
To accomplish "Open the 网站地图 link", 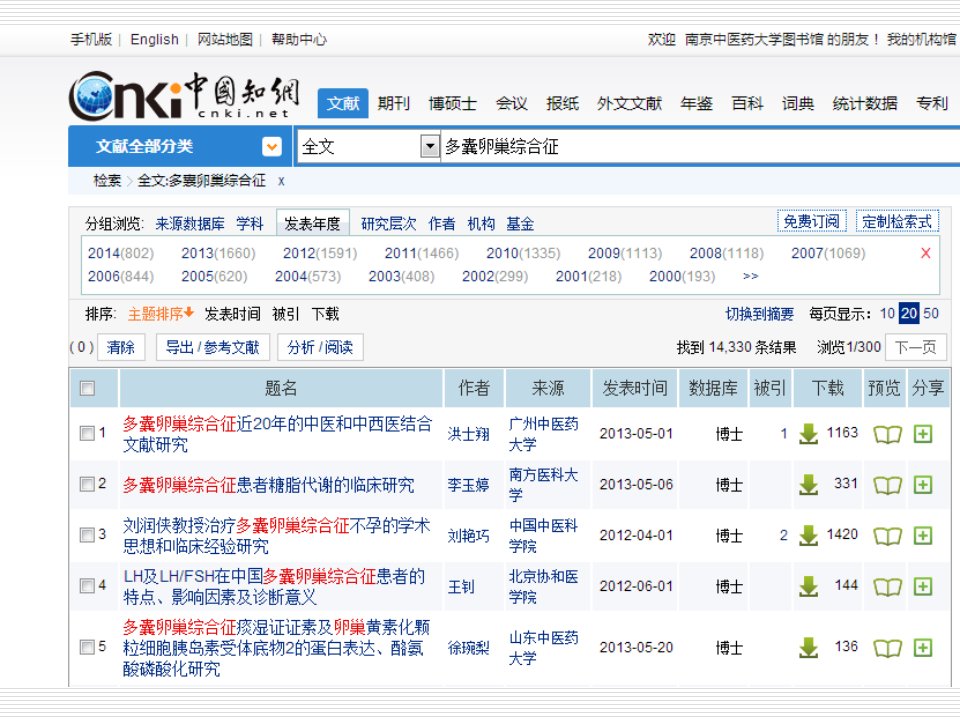I will 225,39.
